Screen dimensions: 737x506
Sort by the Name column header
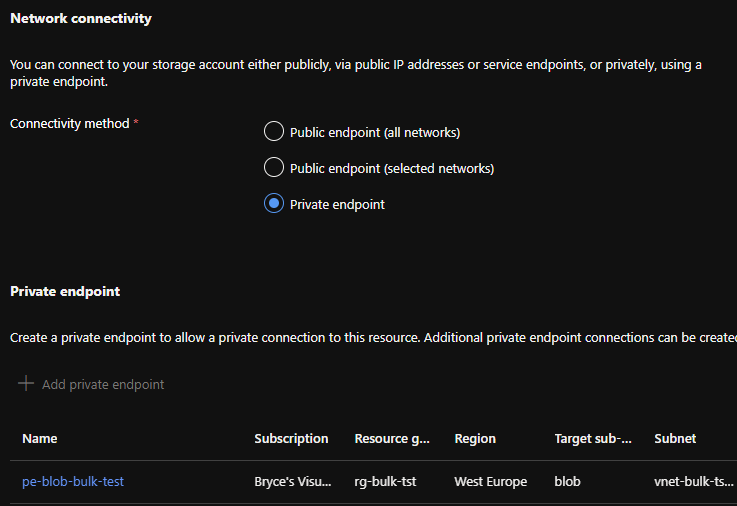click(40, 438)
